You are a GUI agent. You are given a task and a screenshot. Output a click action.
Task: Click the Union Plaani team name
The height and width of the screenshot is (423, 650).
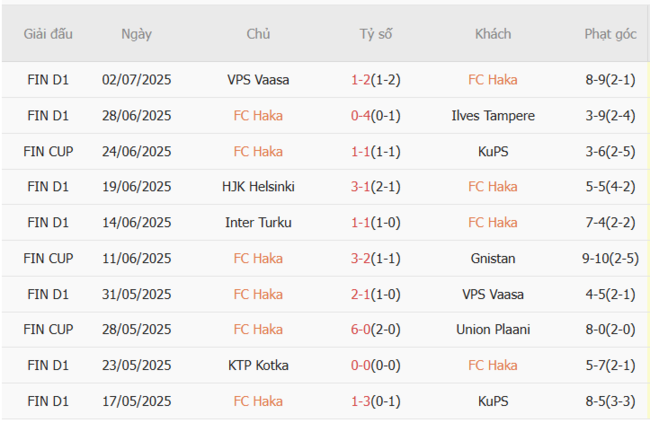(x=492, y=330)
